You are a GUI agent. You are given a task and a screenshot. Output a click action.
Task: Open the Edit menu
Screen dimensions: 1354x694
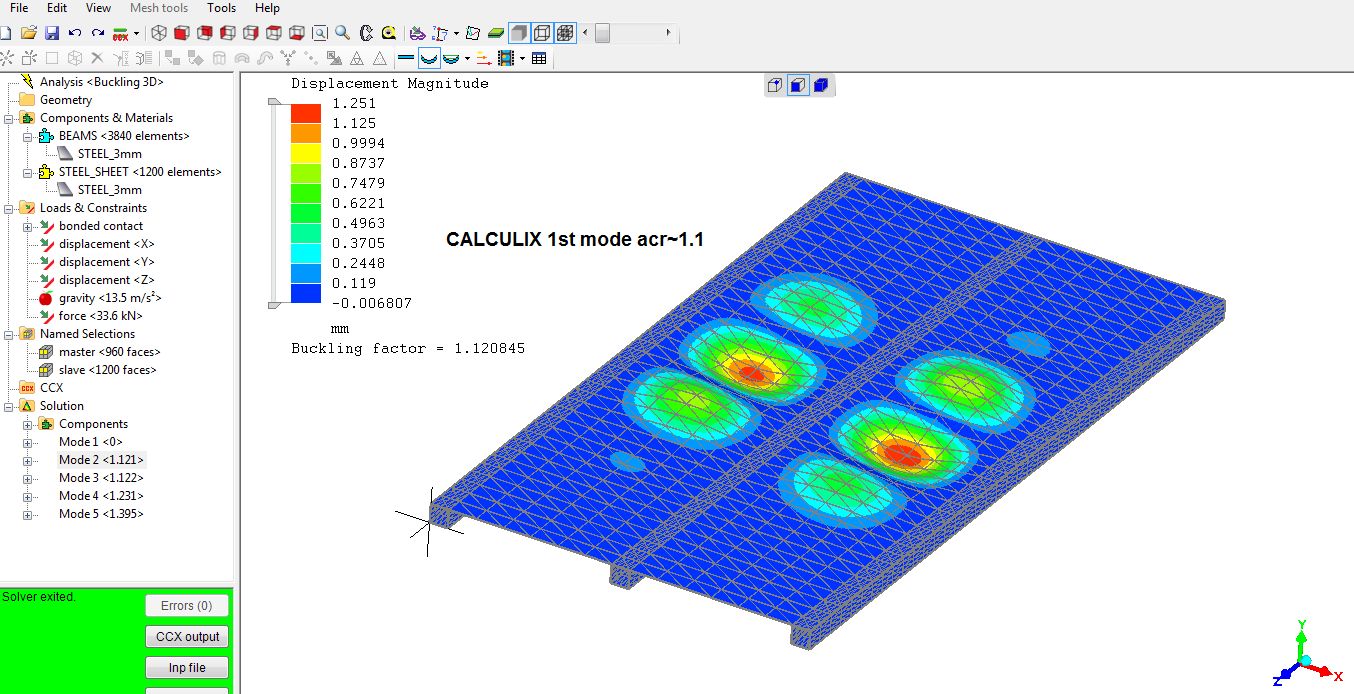coord(57,8)
